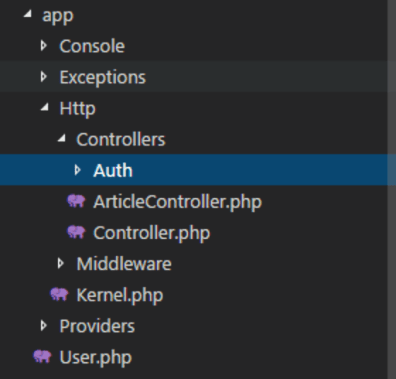Expand the Exceptions folder arrow
Screen dimensions: 396x379
coord(43,77)
